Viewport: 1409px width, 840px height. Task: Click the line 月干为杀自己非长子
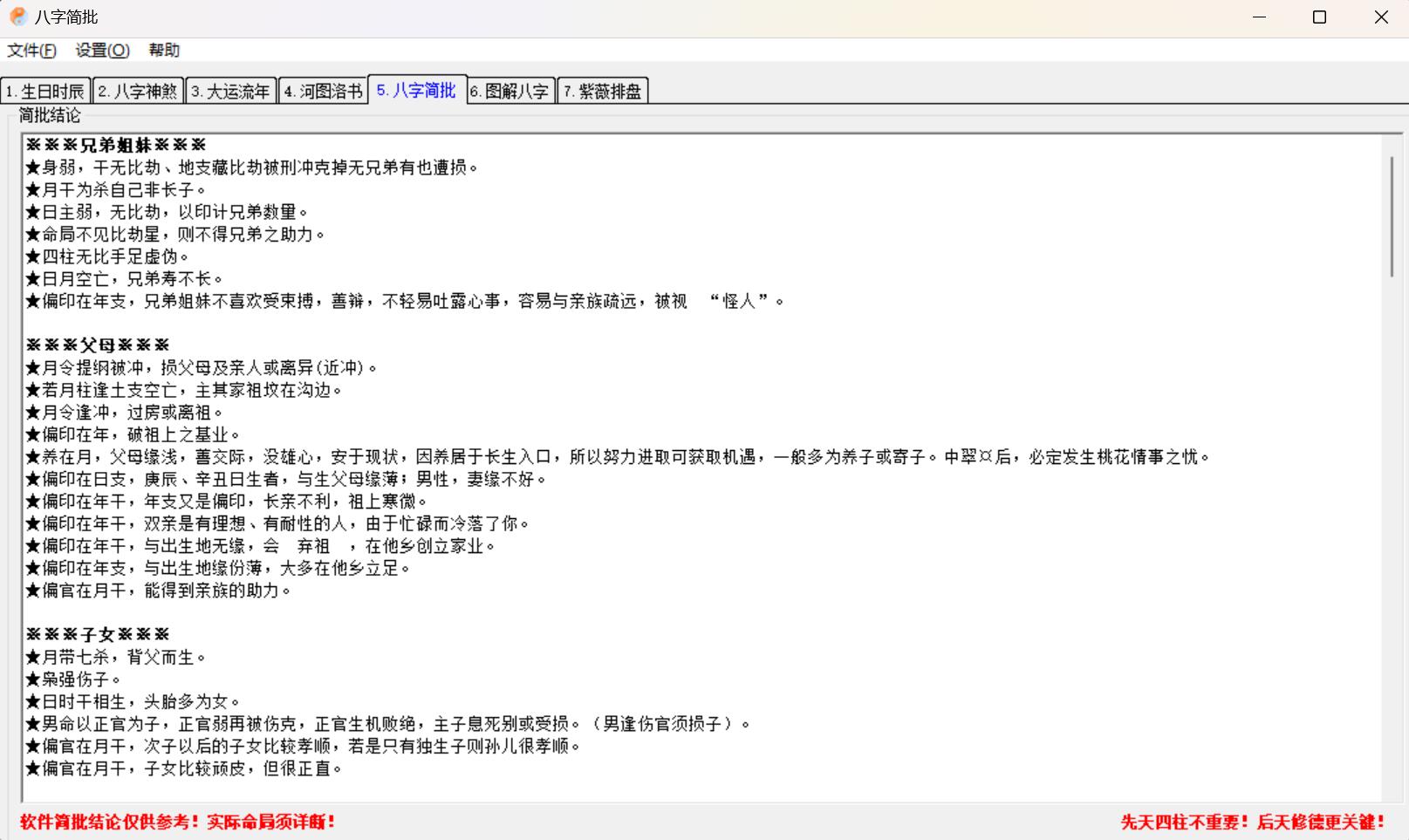point(116,189)
